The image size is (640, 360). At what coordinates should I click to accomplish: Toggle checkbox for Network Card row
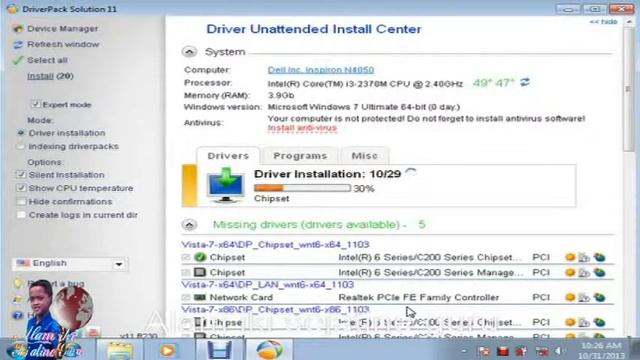pos(186,298)
